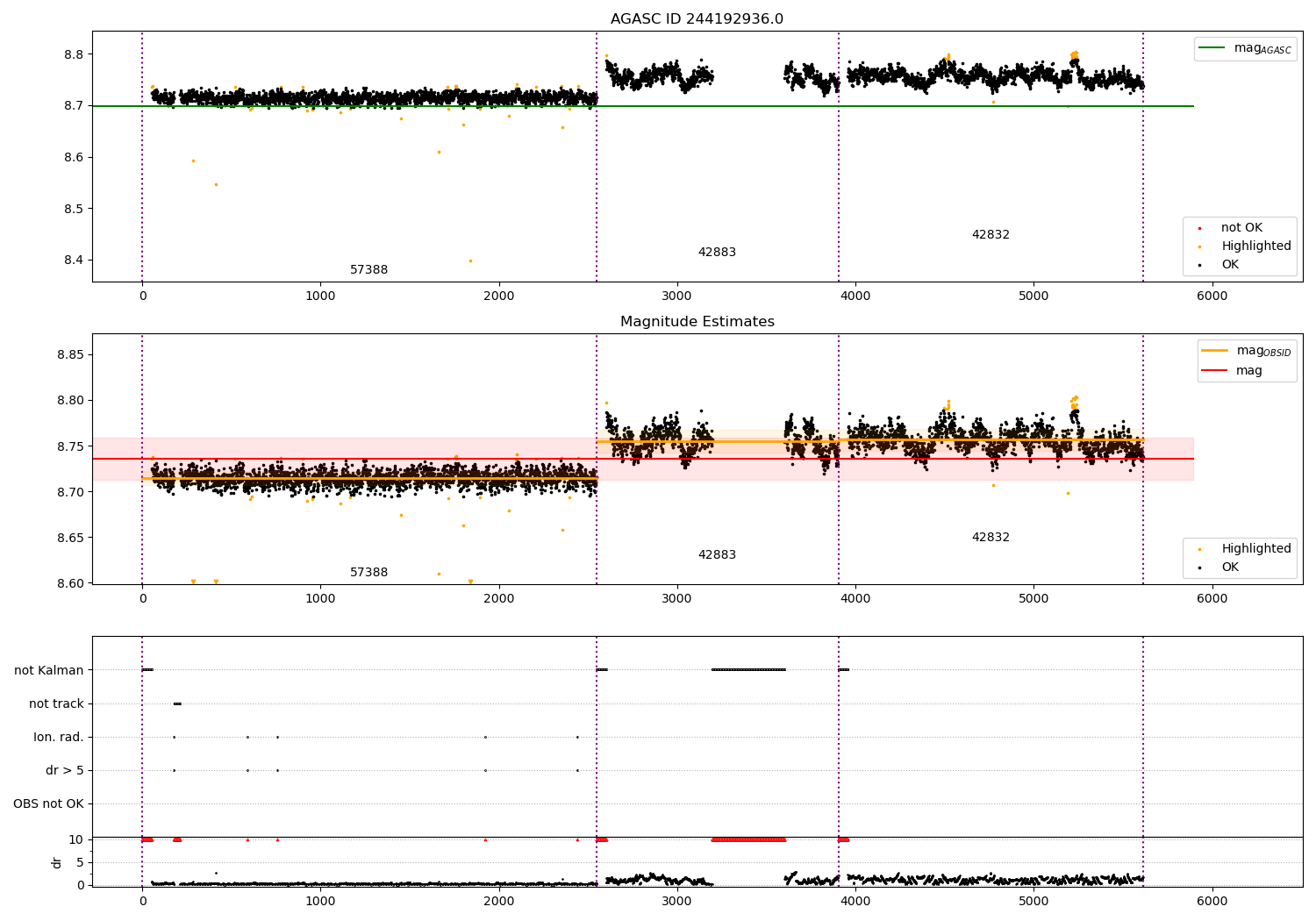Viewport: 1316px width, 921px height.
Task: Click the orange mag OBSID legend entry
Action: (1246, 351)
